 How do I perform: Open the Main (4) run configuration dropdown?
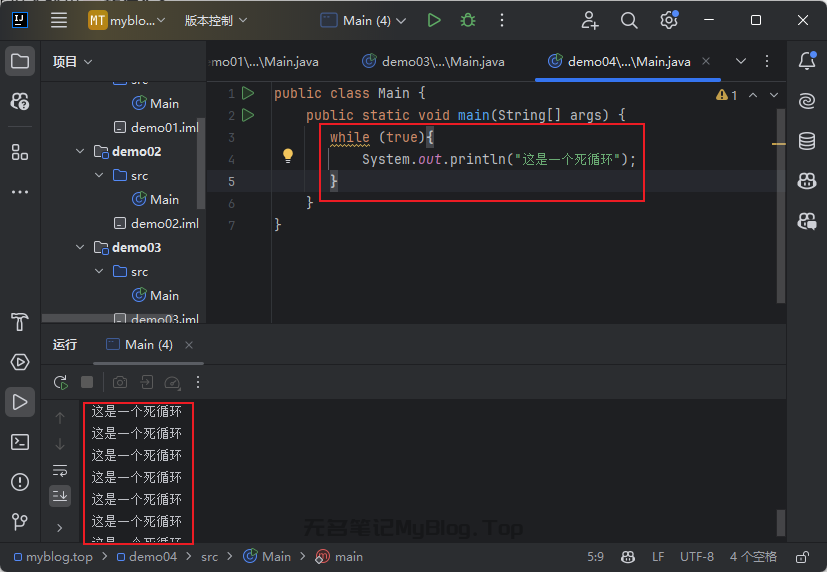pyautogui.click(x=364, y=21)
